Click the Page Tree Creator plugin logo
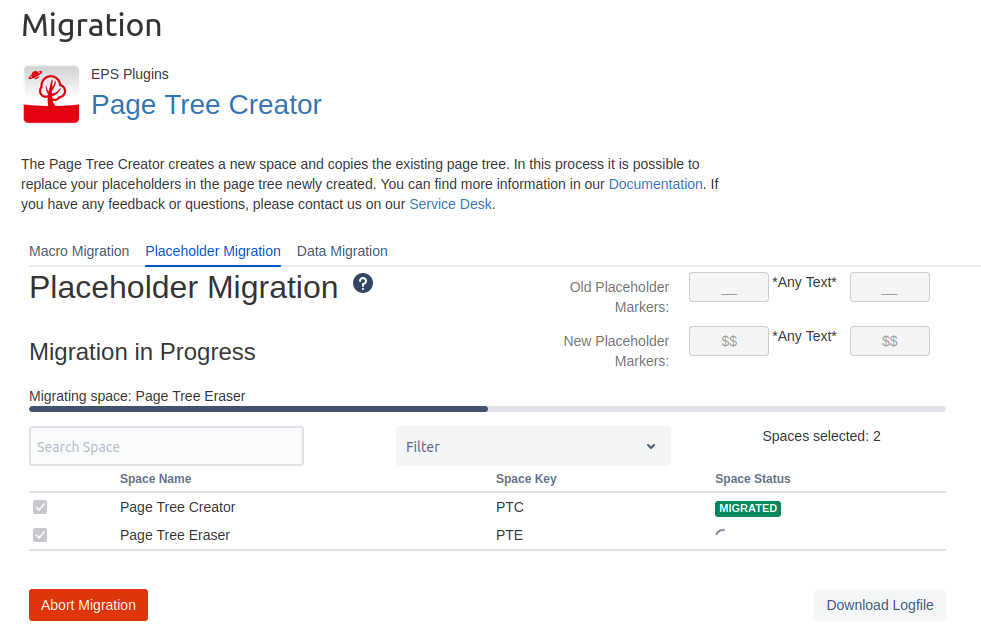 51,94
